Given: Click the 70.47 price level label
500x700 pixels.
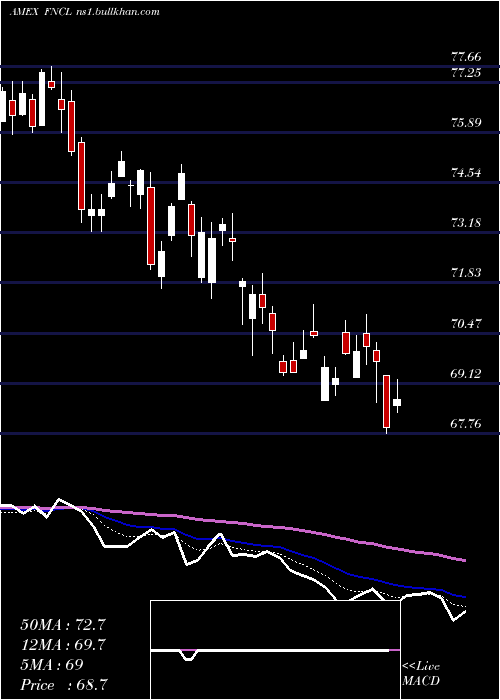Looking at the screenshot, I should click(x=466, y=324).
